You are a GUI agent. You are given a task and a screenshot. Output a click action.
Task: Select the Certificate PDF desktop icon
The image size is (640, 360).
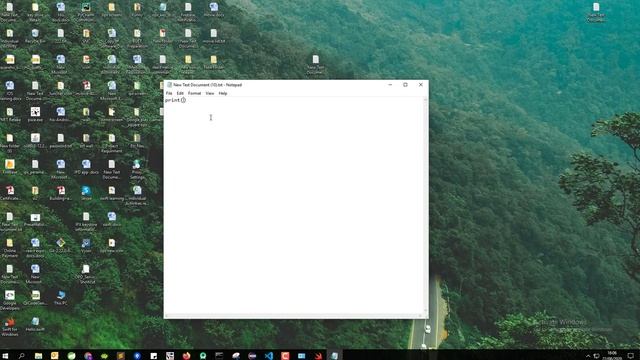[10, 193]
